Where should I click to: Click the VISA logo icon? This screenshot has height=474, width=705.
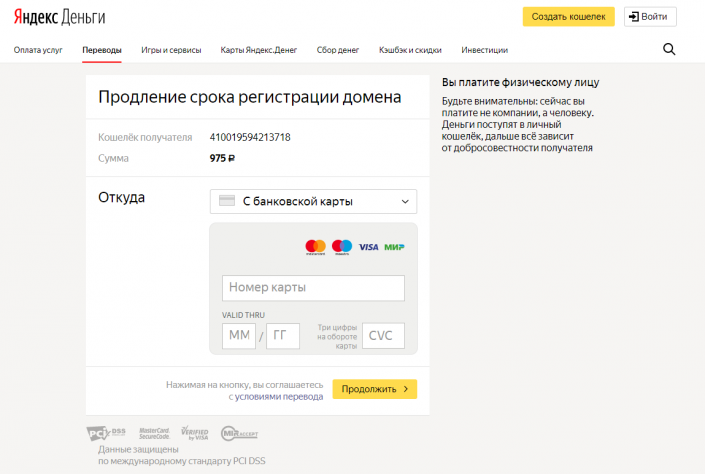click(x=368, y=246)
